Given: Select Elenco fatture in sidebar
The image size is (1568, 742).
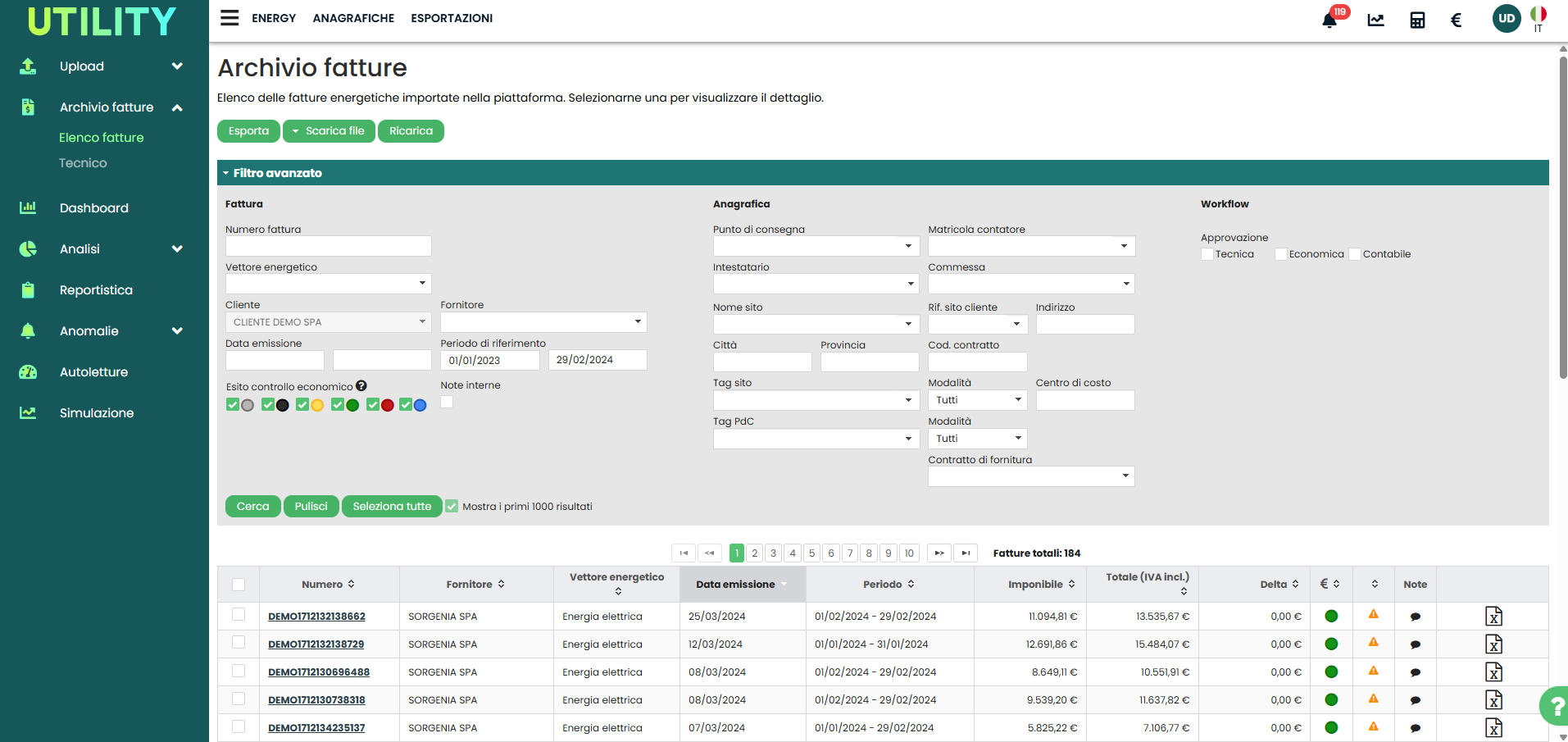Looking at the screenshot, I should 102,138.
